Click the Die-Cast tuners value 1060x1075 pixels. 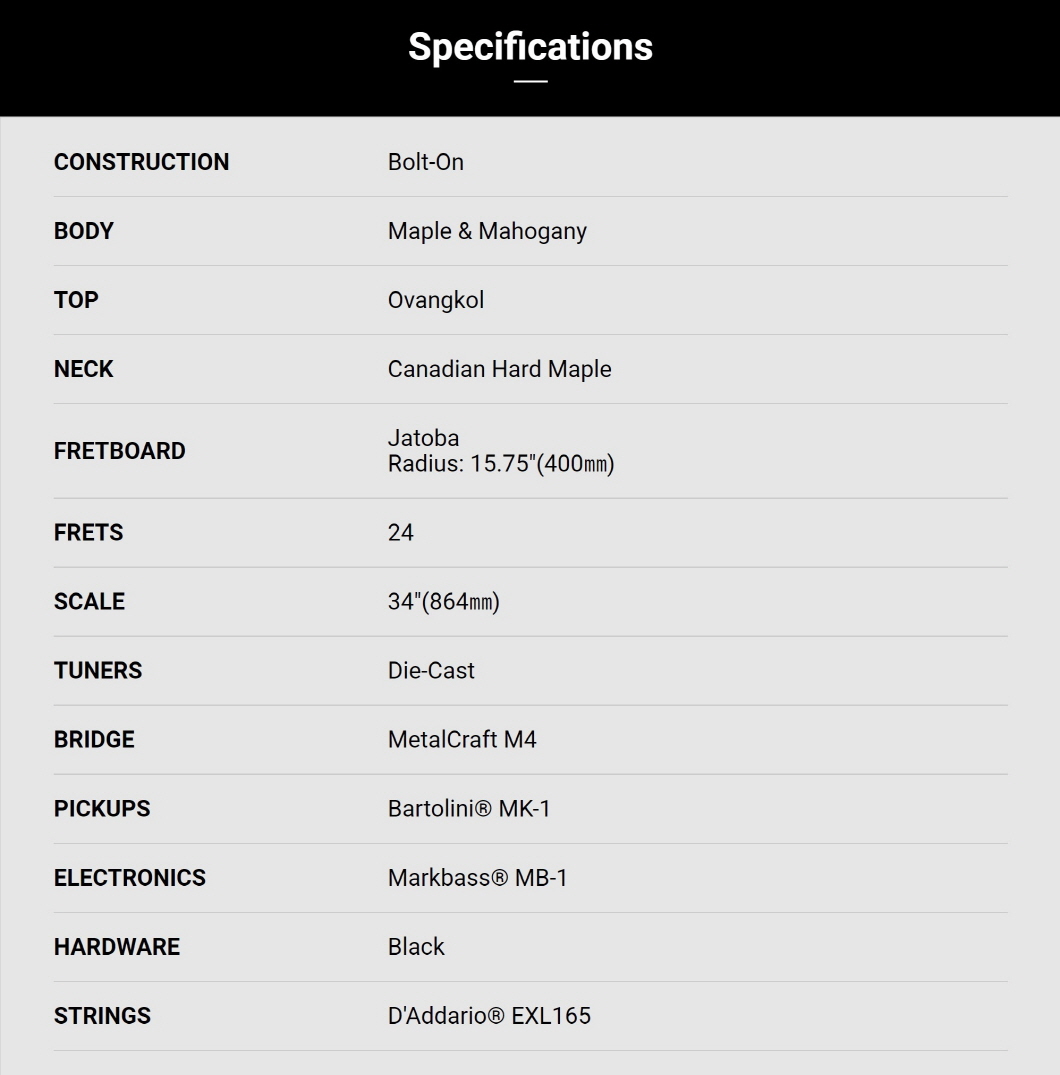click(x=431, y=671)
